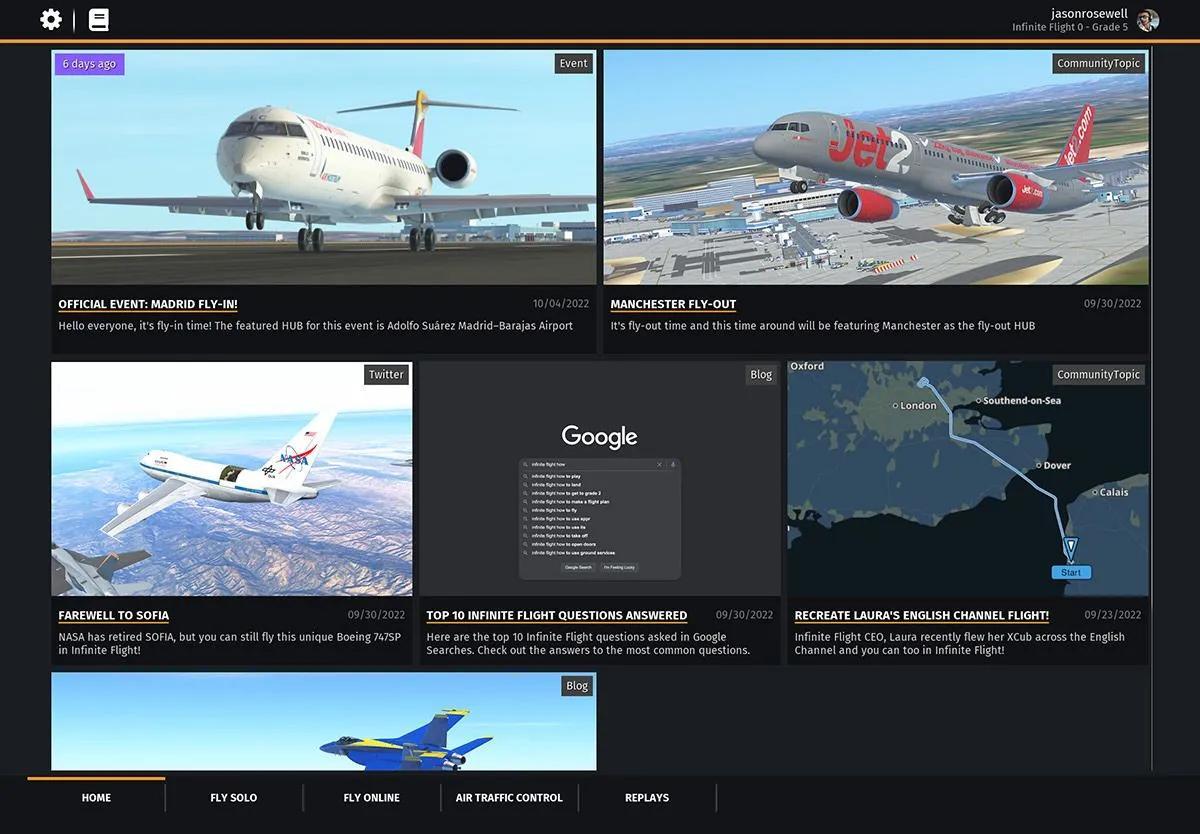1200x834 pixels.
Task: Click the Twitter tag on SOFIA card
Action: pyautogui.click(x=387, y=375)
